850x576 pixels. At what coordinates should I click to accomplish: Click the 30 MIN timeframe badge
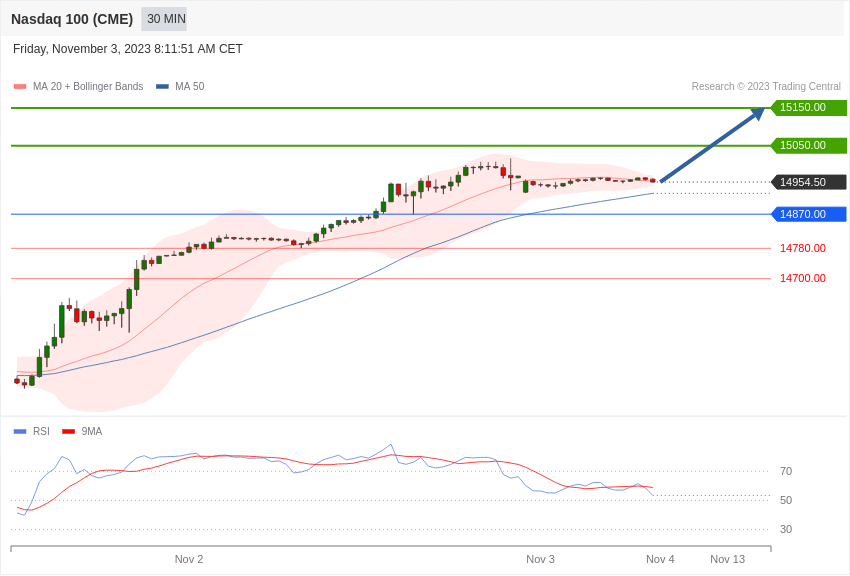(164, 19)
